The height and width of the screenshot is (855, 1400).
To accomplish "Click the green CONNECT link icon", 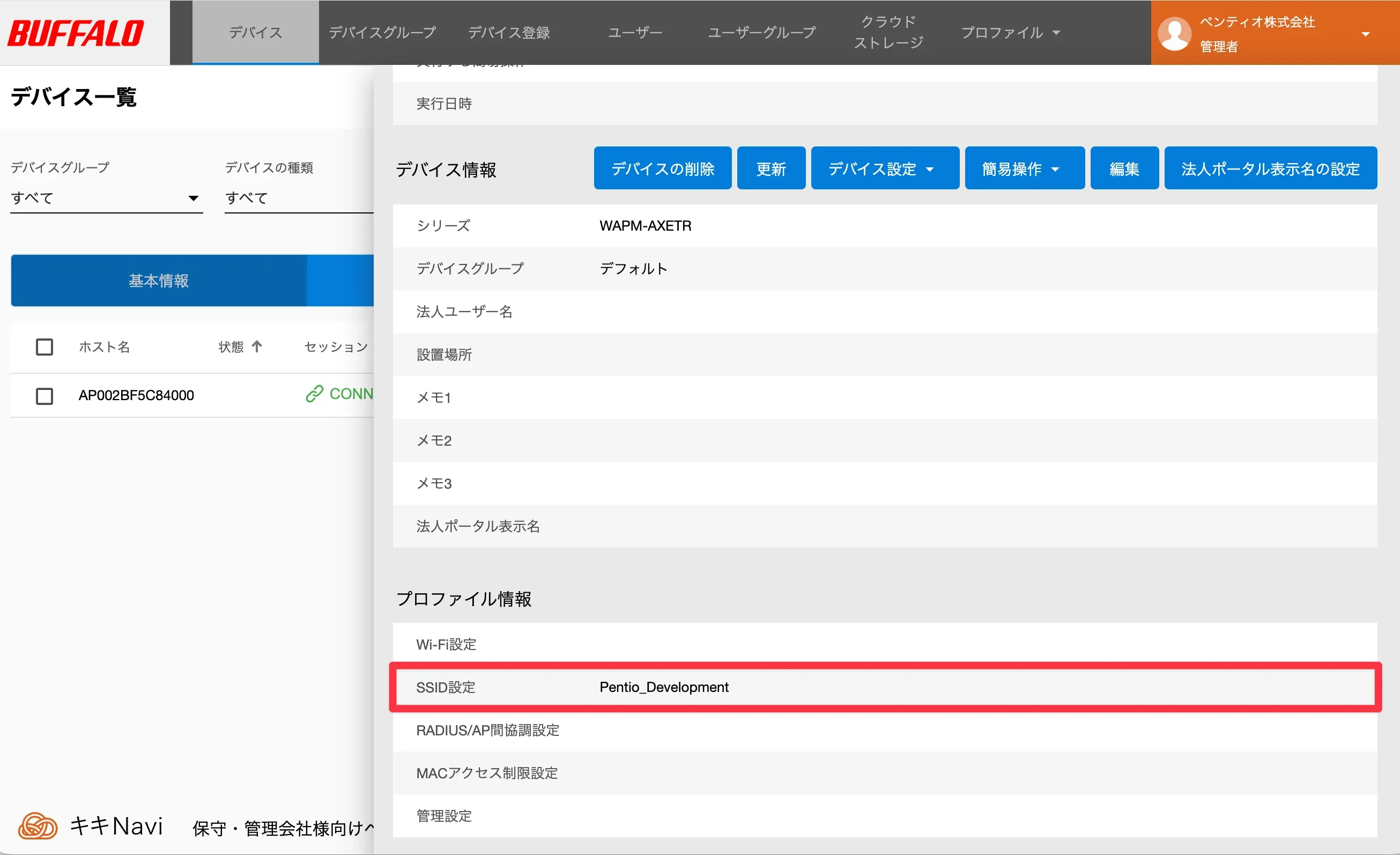I will pyautogui.click(x=314, y=394).
